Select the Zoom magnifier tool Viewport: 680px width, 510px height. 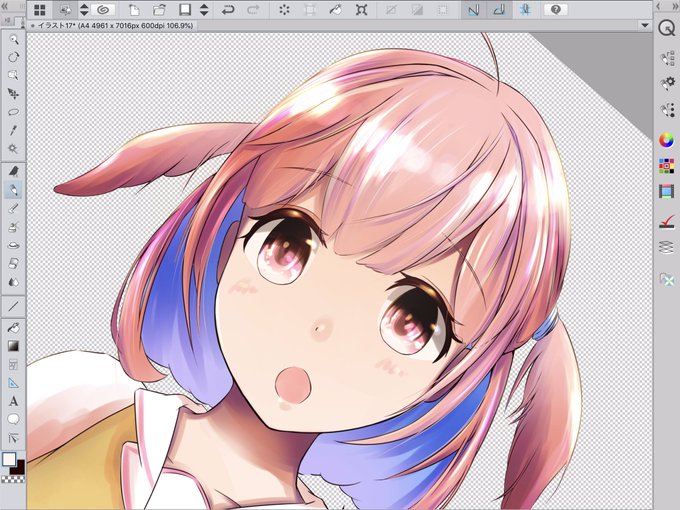coord(13,39)
